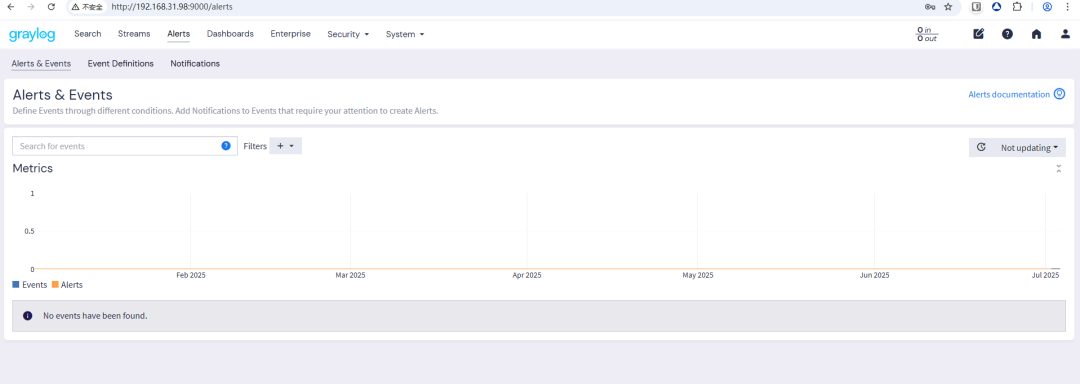Image resolution: width=1080 pixels, height=384 pixels.
Task: Focus the Search for events field
Action: (x=125, y=146)
